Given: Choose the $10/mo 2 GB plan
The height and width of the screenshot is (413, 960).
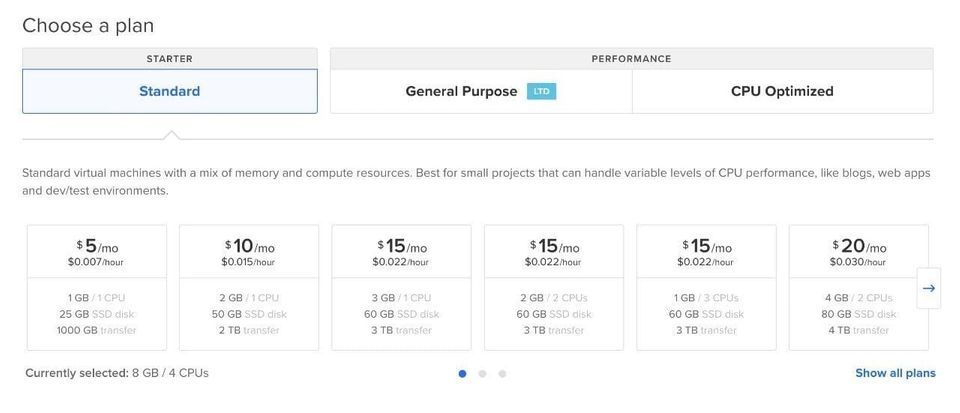Looking at the screenshot, I should (x=249, y=287).
